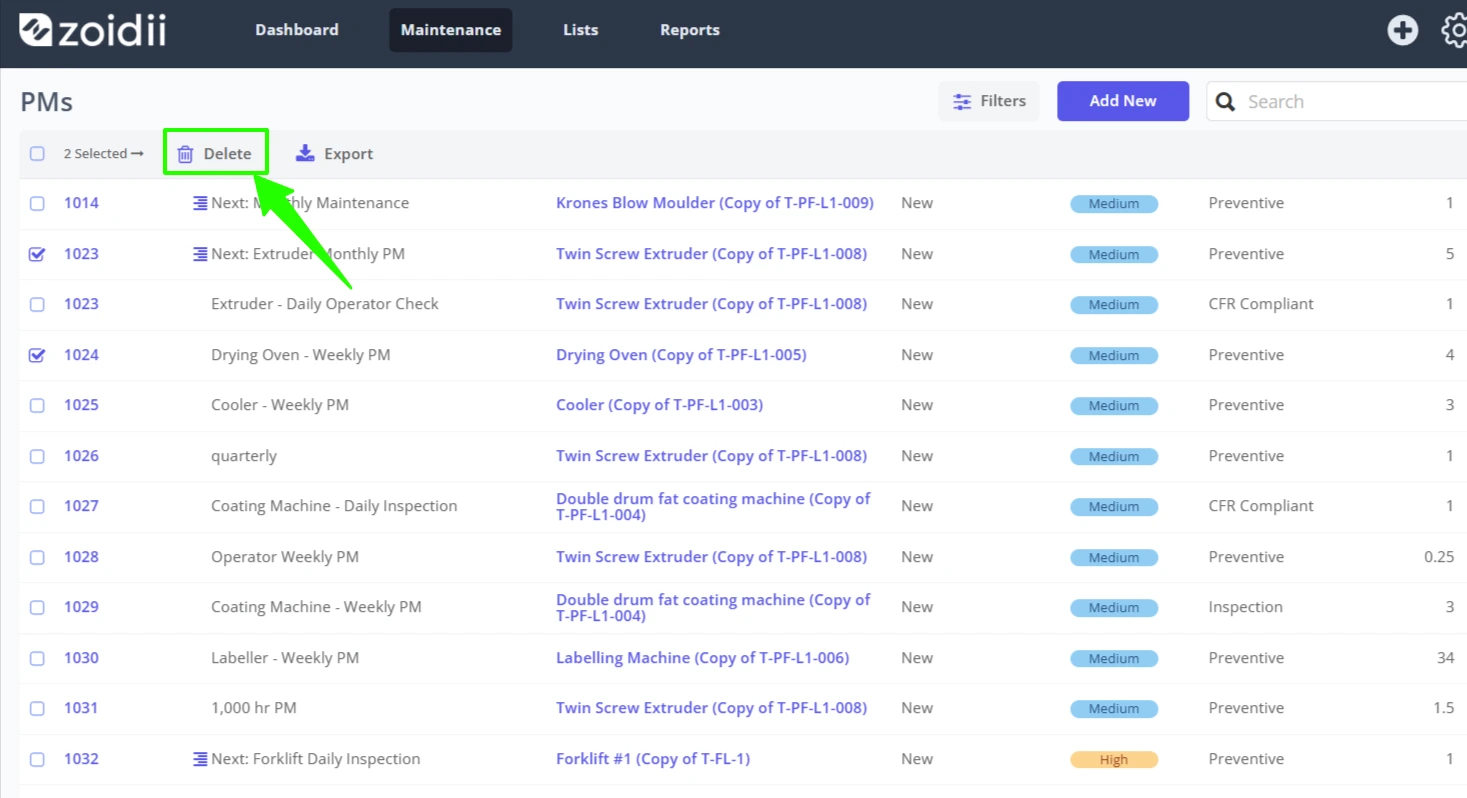The height and width of the screenshot is (798, 1467).
Task: Open the Reports menu
Action: 690,30
